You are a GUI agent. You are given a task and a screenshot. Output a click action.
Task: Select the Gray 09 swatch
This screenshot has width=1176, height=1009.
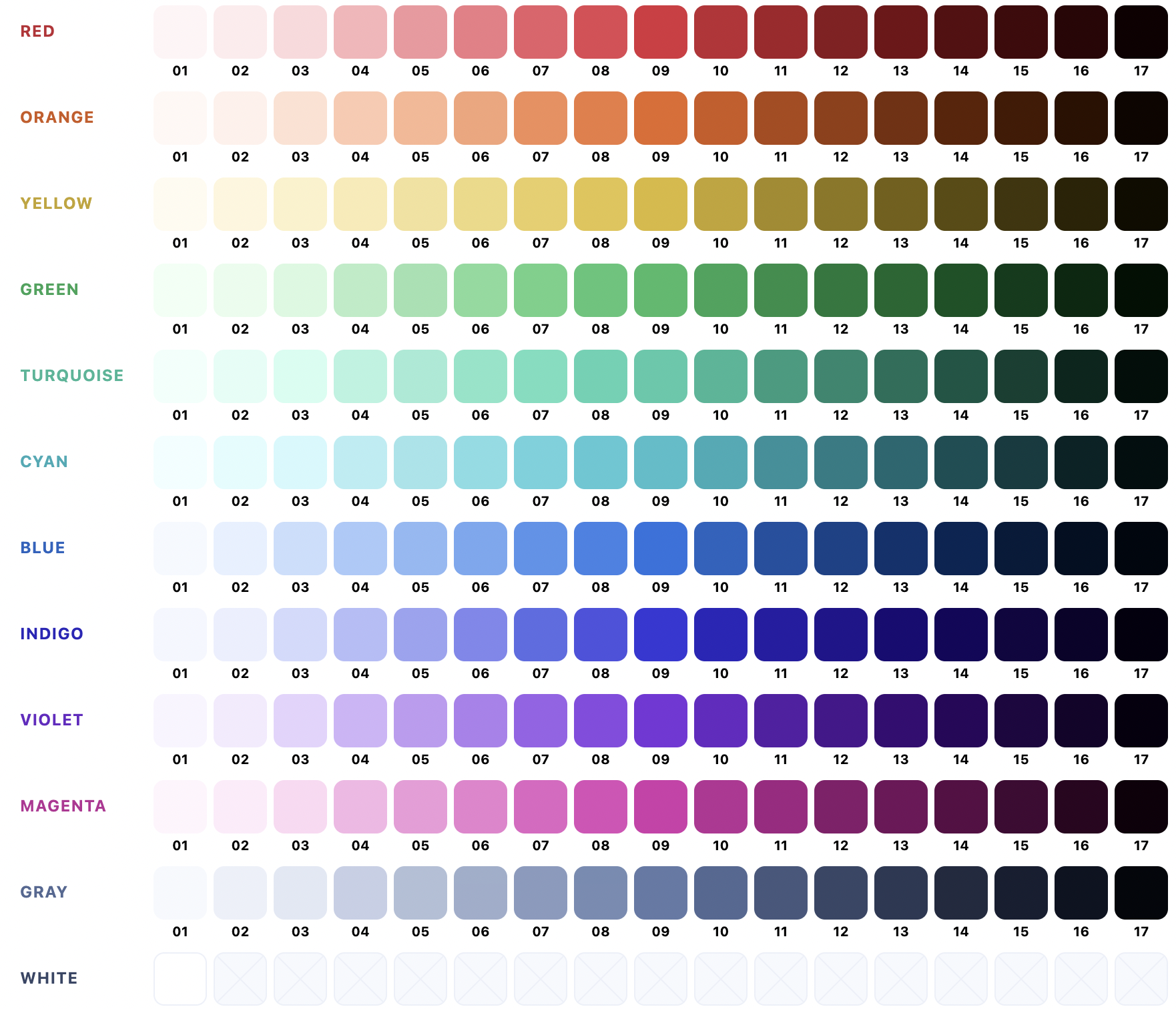(661, 893)
